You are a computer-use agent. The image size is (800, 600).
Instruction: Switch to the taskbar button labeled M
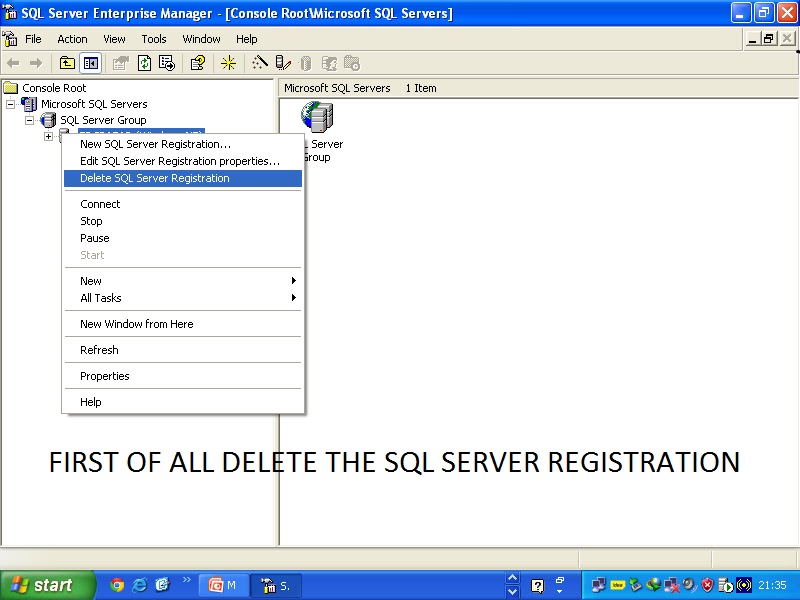point(223,585)
